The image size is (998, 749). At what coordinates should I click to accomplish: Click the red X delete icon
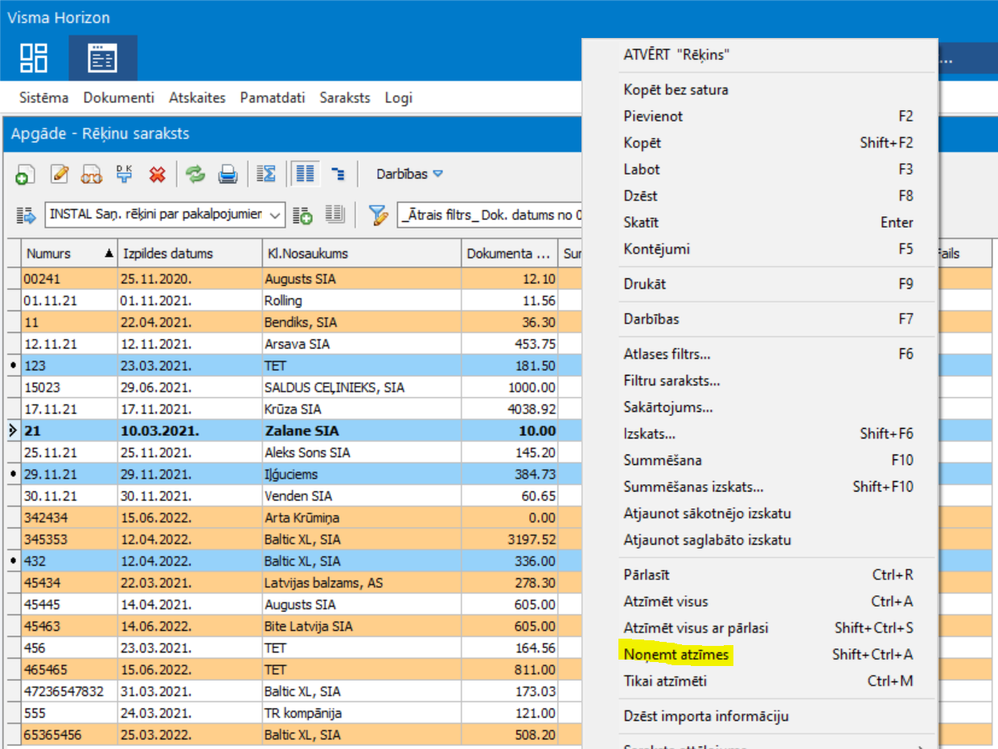(x=157, y=174)
